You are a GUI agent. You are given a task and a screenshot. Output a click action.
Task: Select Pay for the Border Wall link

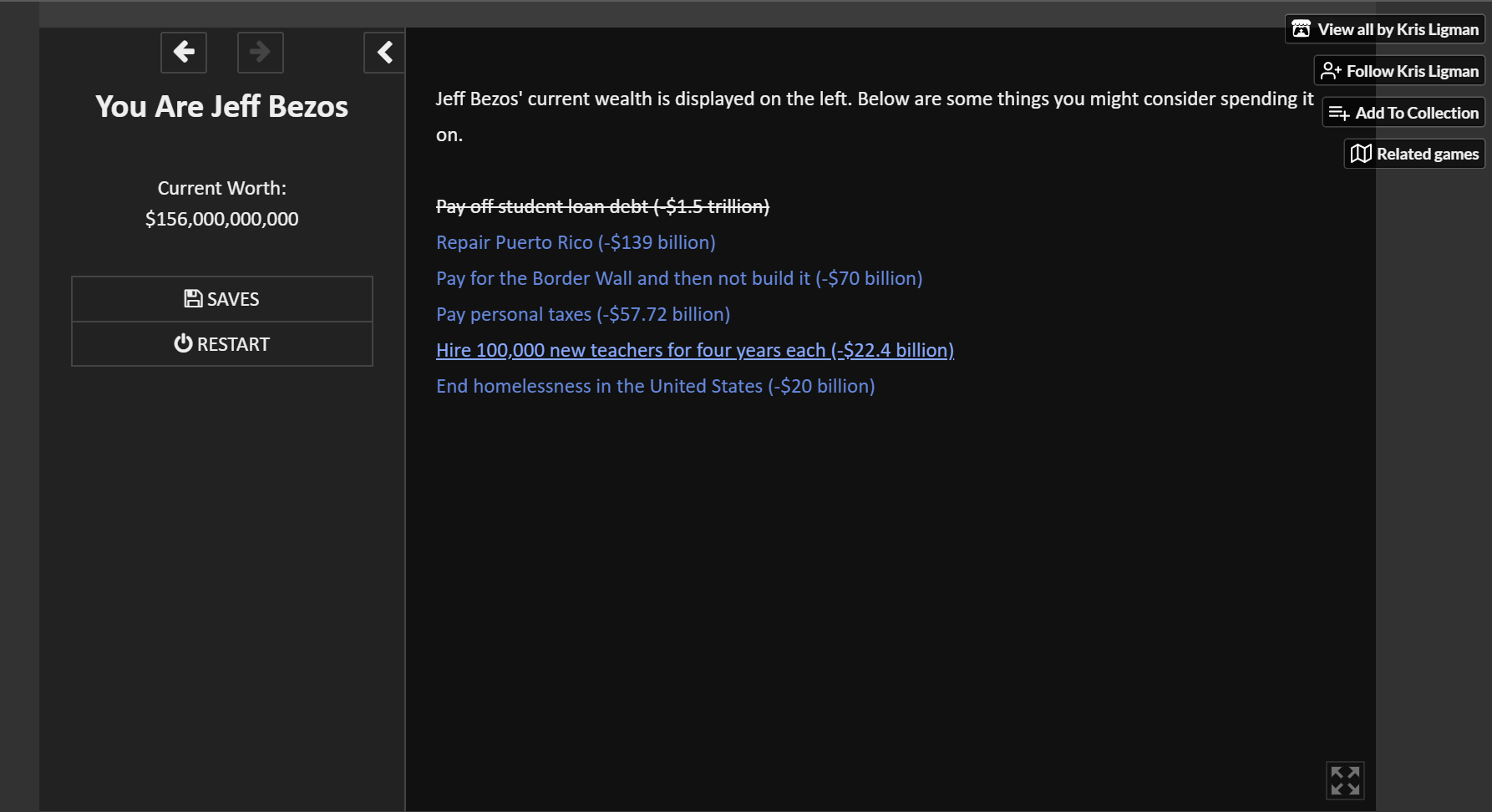679,278
